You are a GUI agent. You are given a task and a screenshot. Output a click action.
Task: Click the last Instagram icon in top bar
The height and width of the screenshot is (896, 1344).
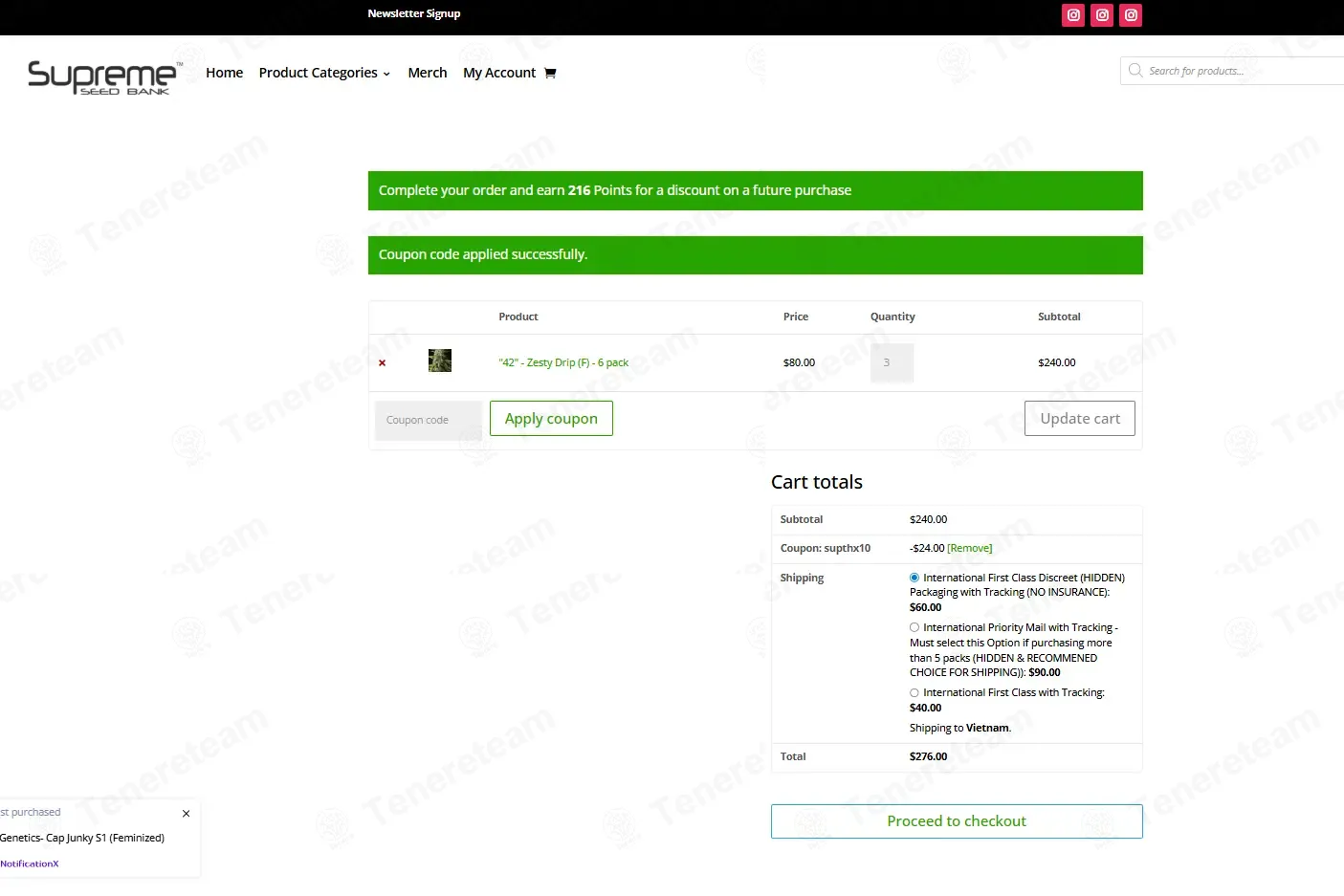[1131, 15]
